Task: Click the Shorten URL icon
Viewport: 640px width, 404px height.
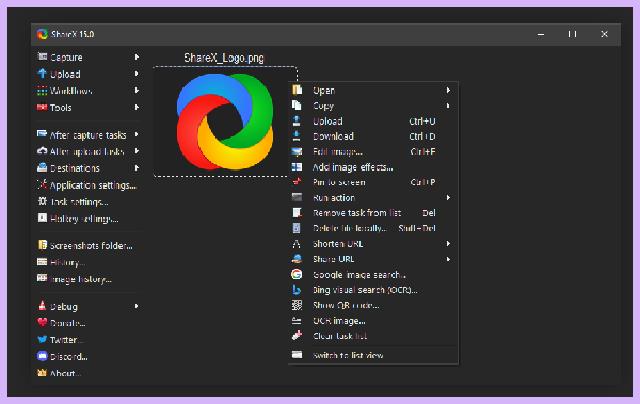Action: tap(297, 244)
